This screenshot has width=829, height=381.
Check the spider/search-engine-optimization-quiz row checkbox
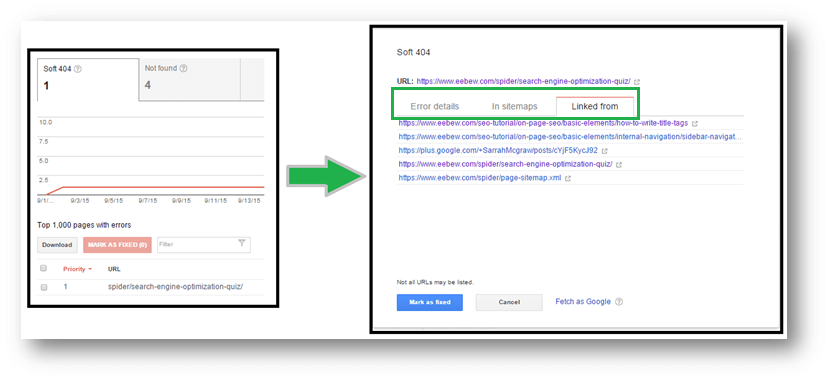[x=44, y=287]
